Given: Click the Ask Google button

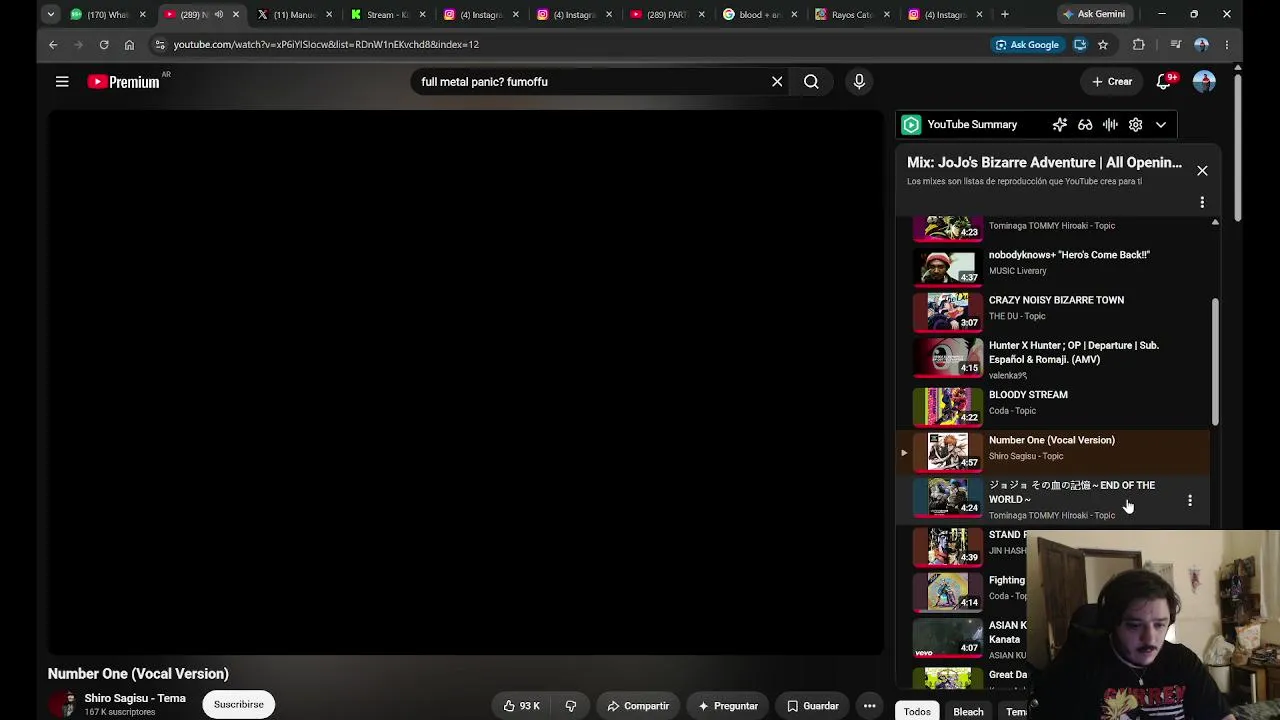Looking at the screenshot, I should (1027, 45).
